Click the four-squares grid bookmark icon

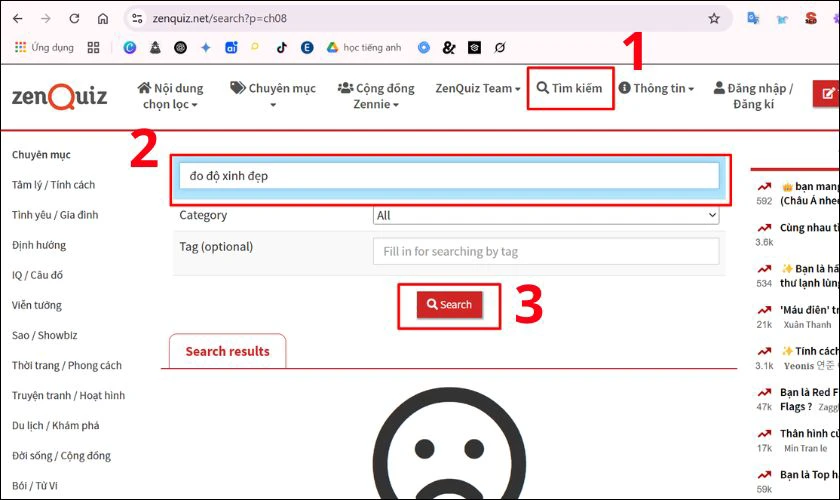(93, 48)
